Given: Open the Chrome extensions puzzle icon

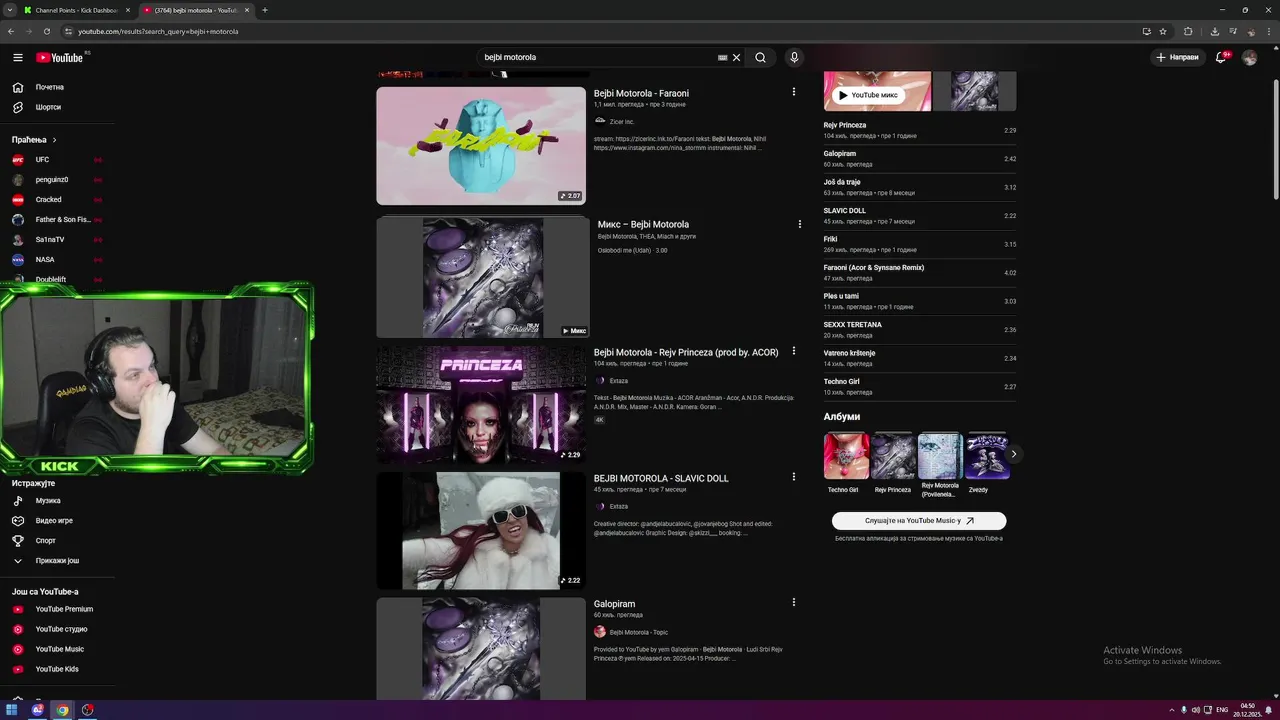Looking at the screenshot, I should 1188,31.
